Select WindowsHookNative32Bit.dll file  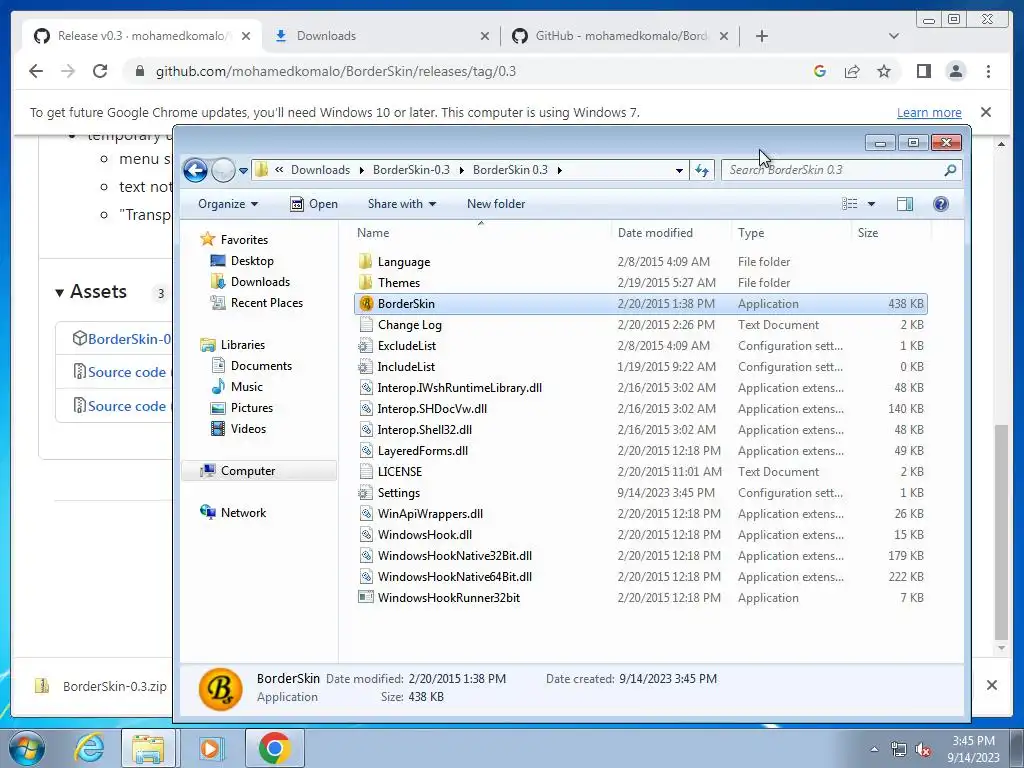tap(455, 556)
